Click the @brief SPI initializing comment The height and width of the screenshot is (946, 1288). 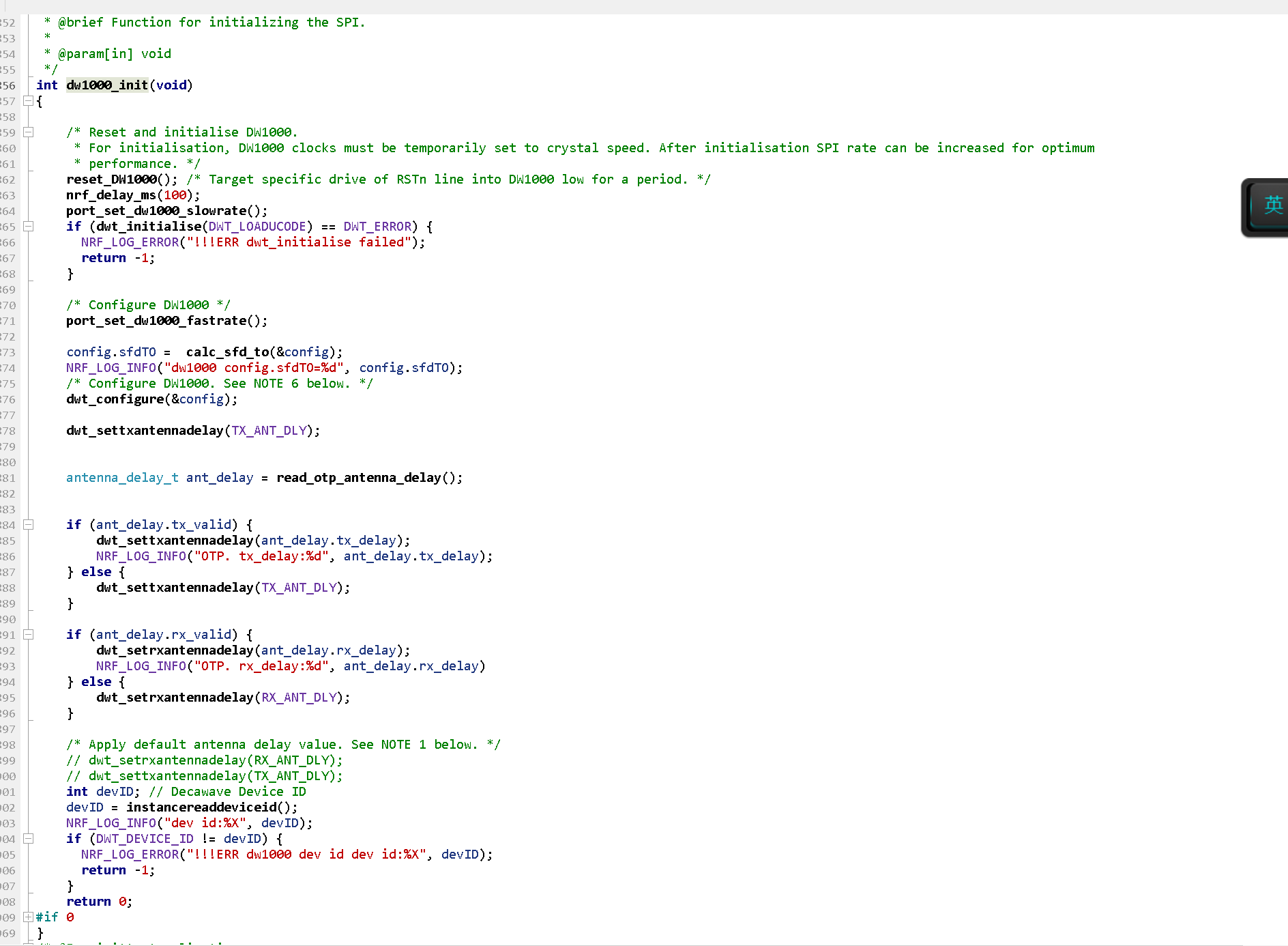[x=205, y=23]
